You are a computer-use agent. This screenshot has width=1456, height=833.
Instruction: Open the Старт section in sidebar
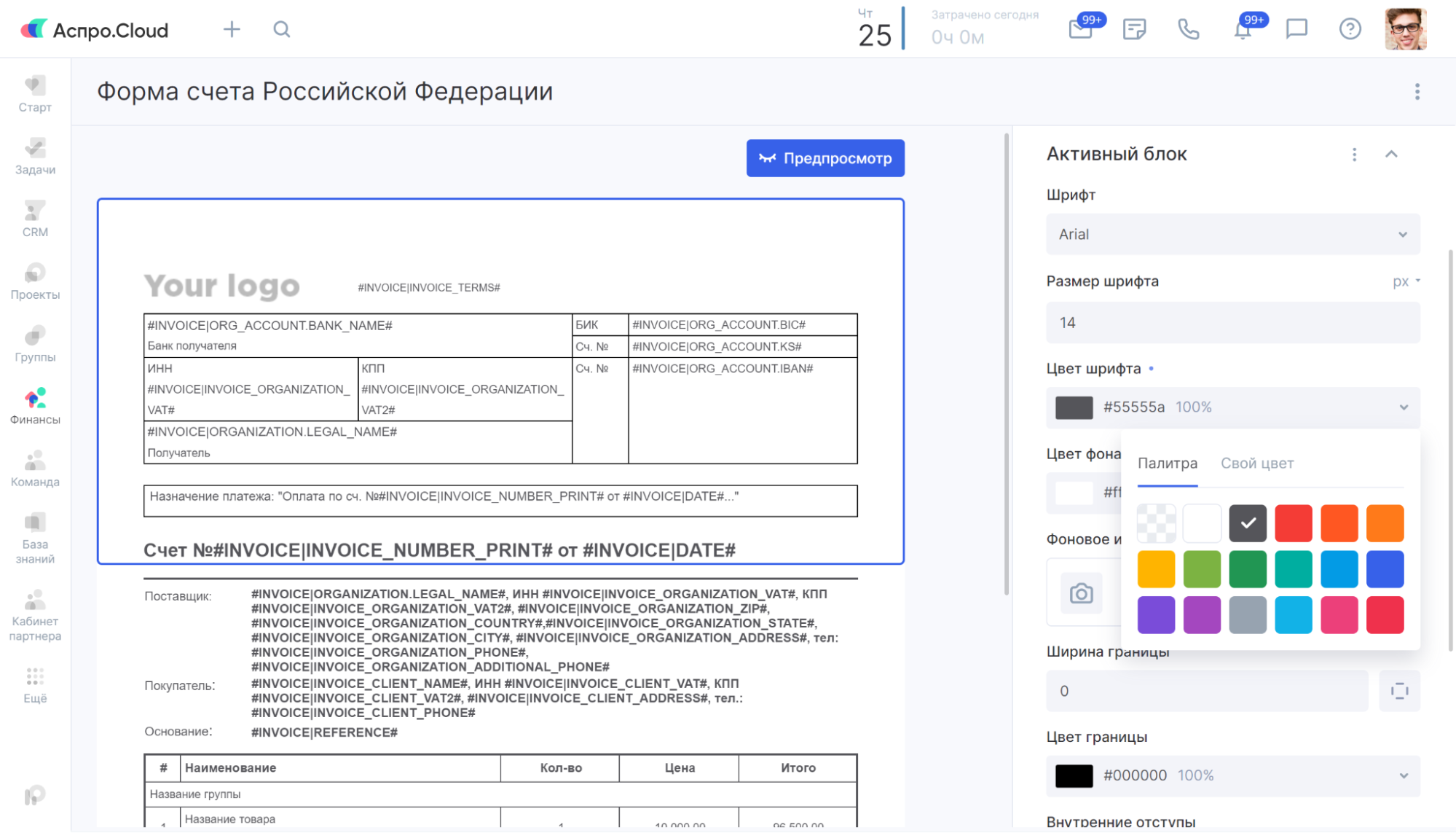coord(35,95)
